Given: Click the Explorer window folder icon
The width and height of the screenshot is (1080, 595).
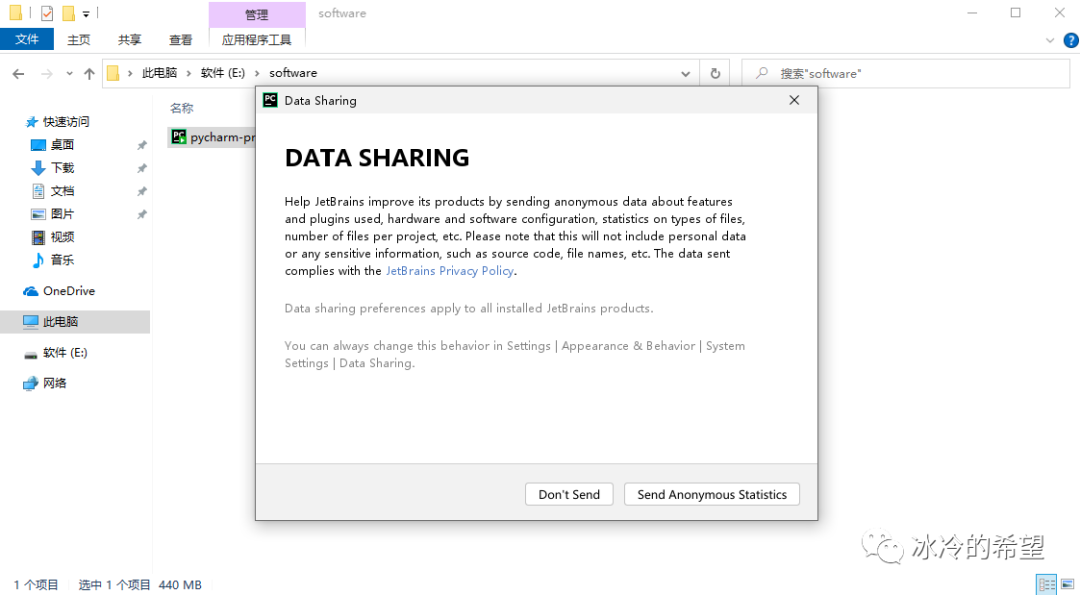Looking at the screenshot, I should click(15, 12).
